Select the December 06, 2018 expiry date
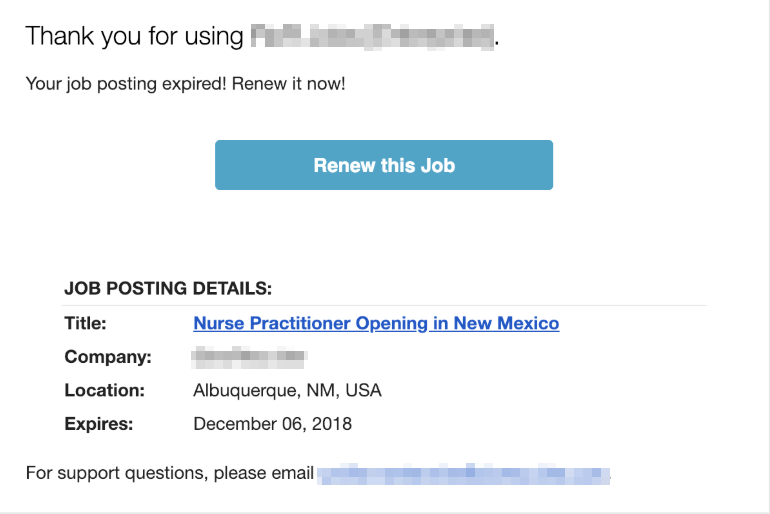 click(273, 424)
